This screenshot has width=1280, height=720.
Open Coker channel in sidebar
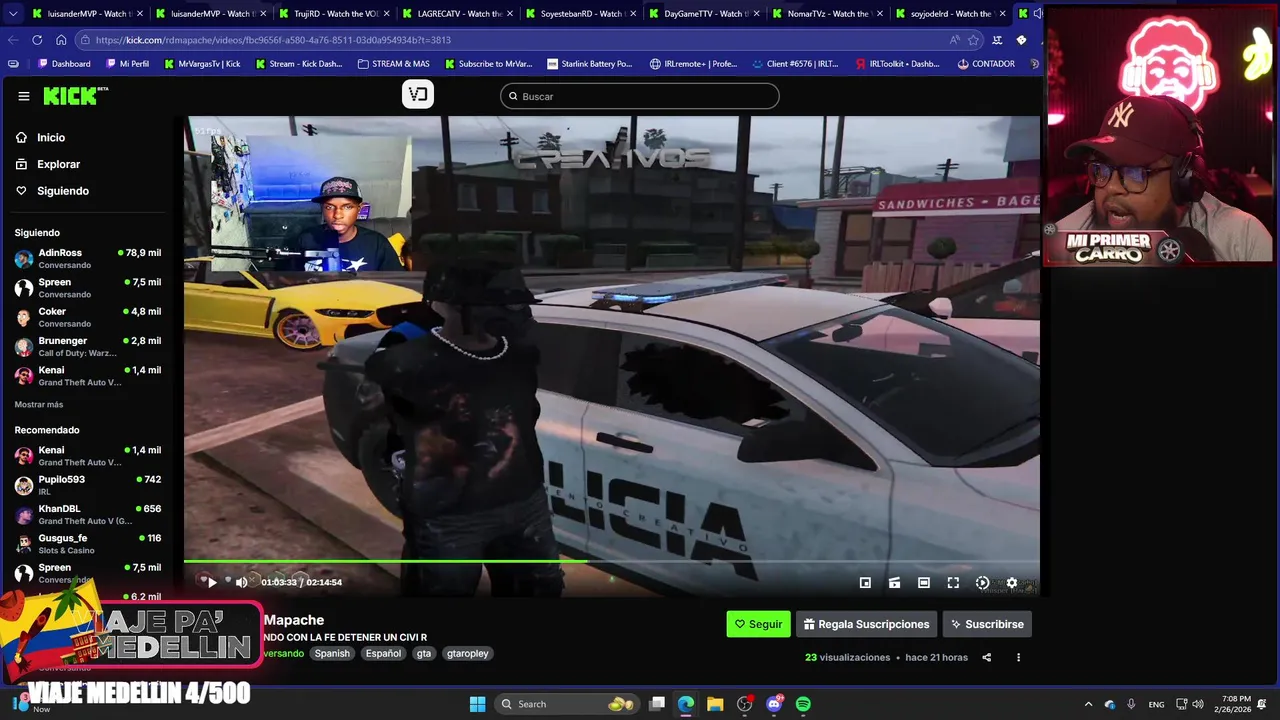coord(88,317)
